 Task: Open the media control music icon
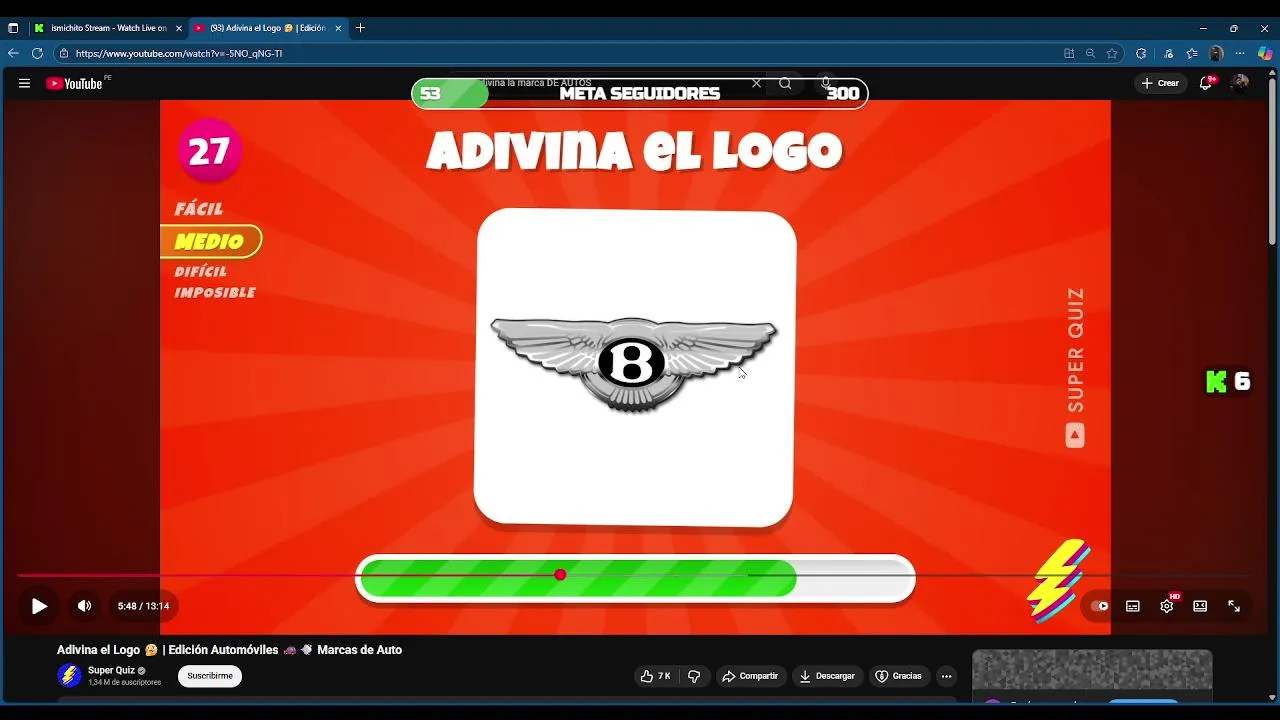[x=1168, y=53]
